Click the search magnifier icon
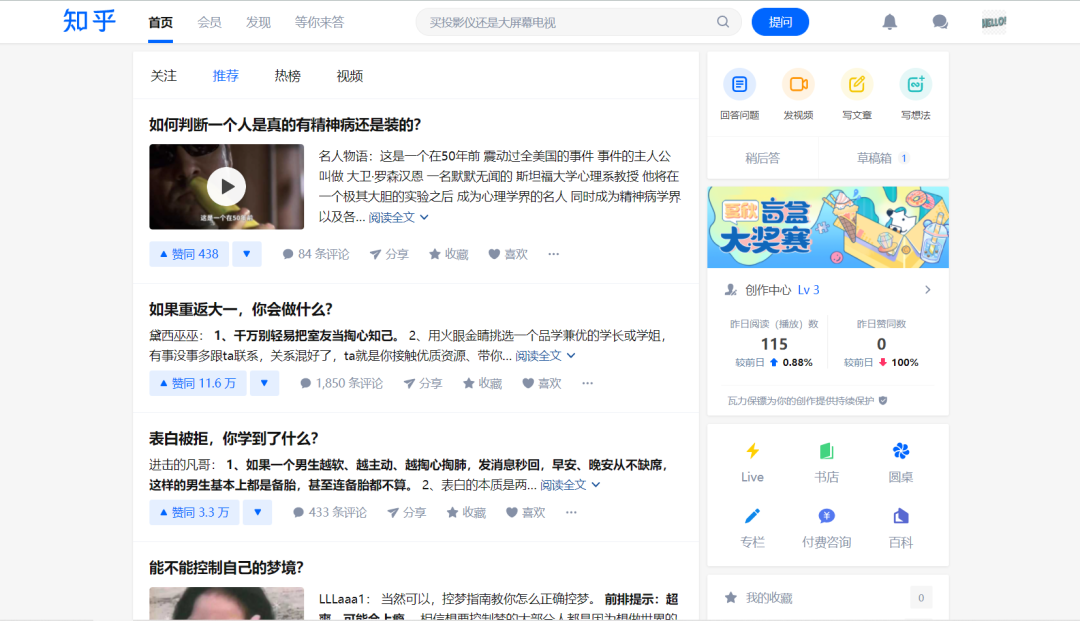Viewport: 1080px width, 621px height. coord(723,22)
